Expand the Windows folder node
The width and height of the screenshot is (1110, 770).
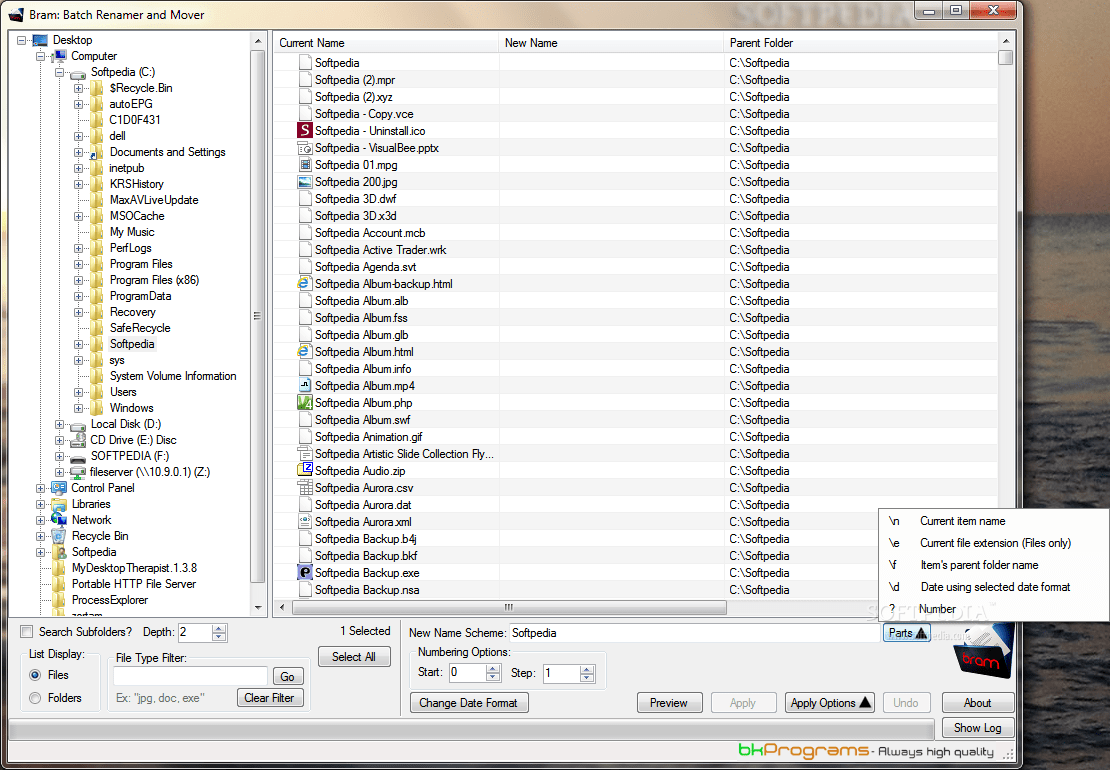(x=79, y=408)
